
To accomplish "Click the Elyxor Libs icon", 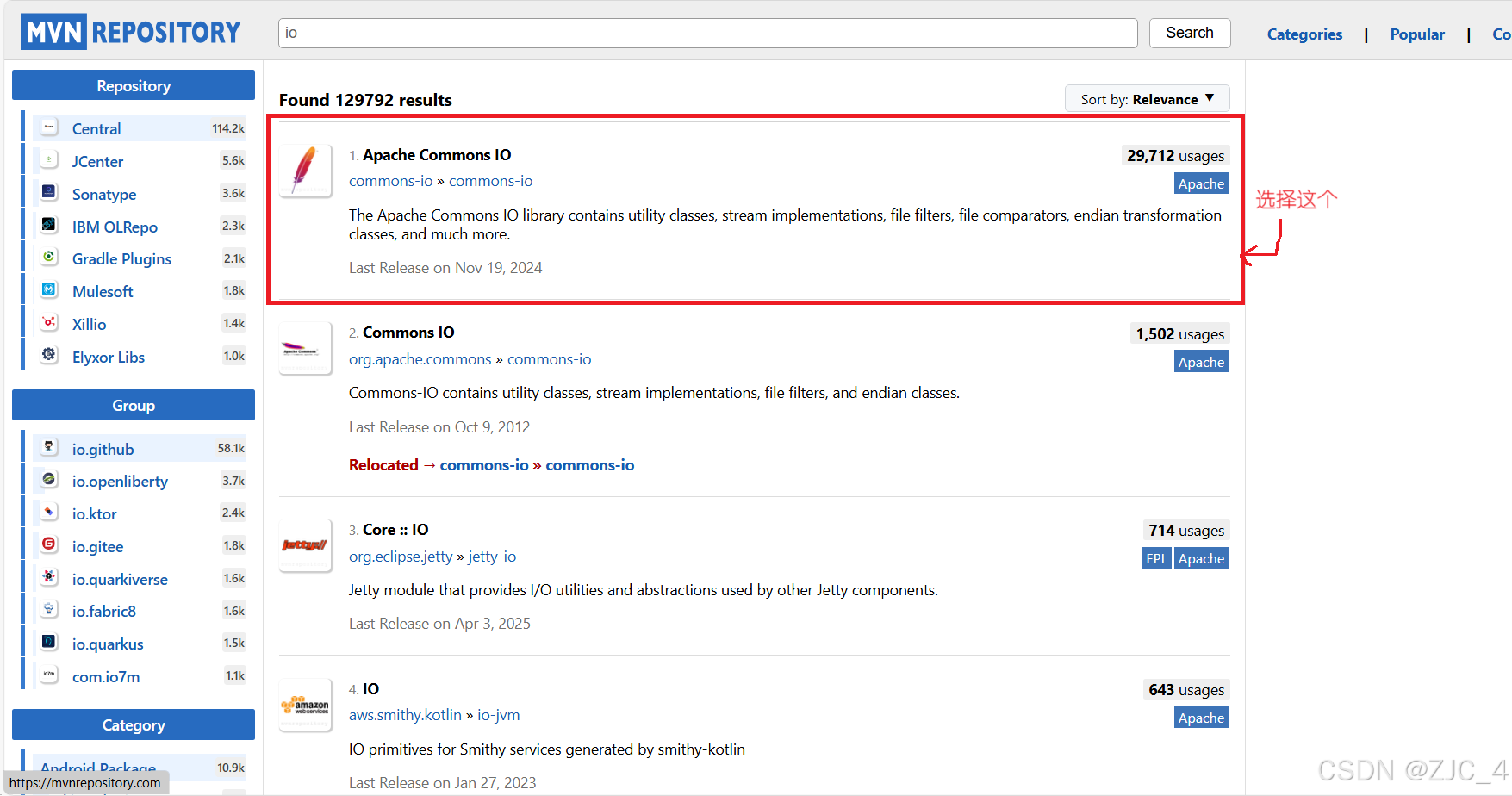I will click(49, 356).
